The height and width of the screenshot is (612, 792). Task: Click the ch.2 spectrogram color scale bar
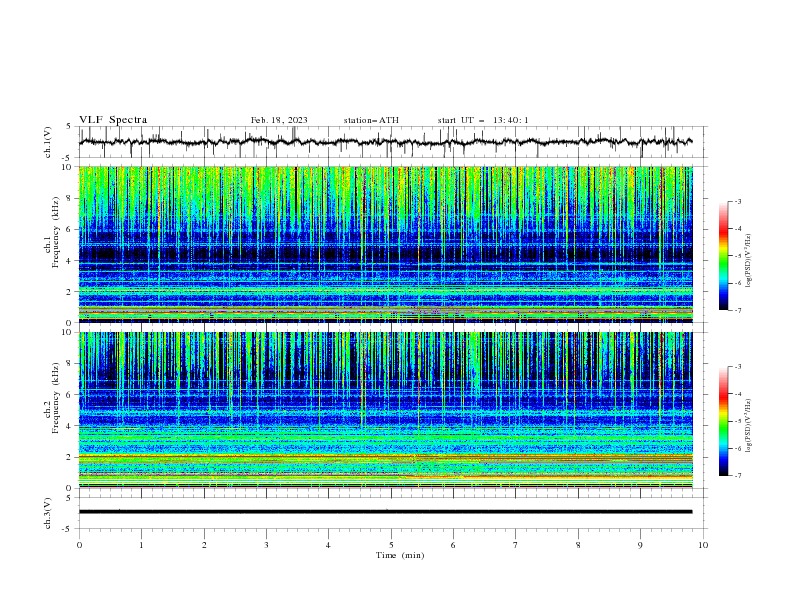[723, 421]
